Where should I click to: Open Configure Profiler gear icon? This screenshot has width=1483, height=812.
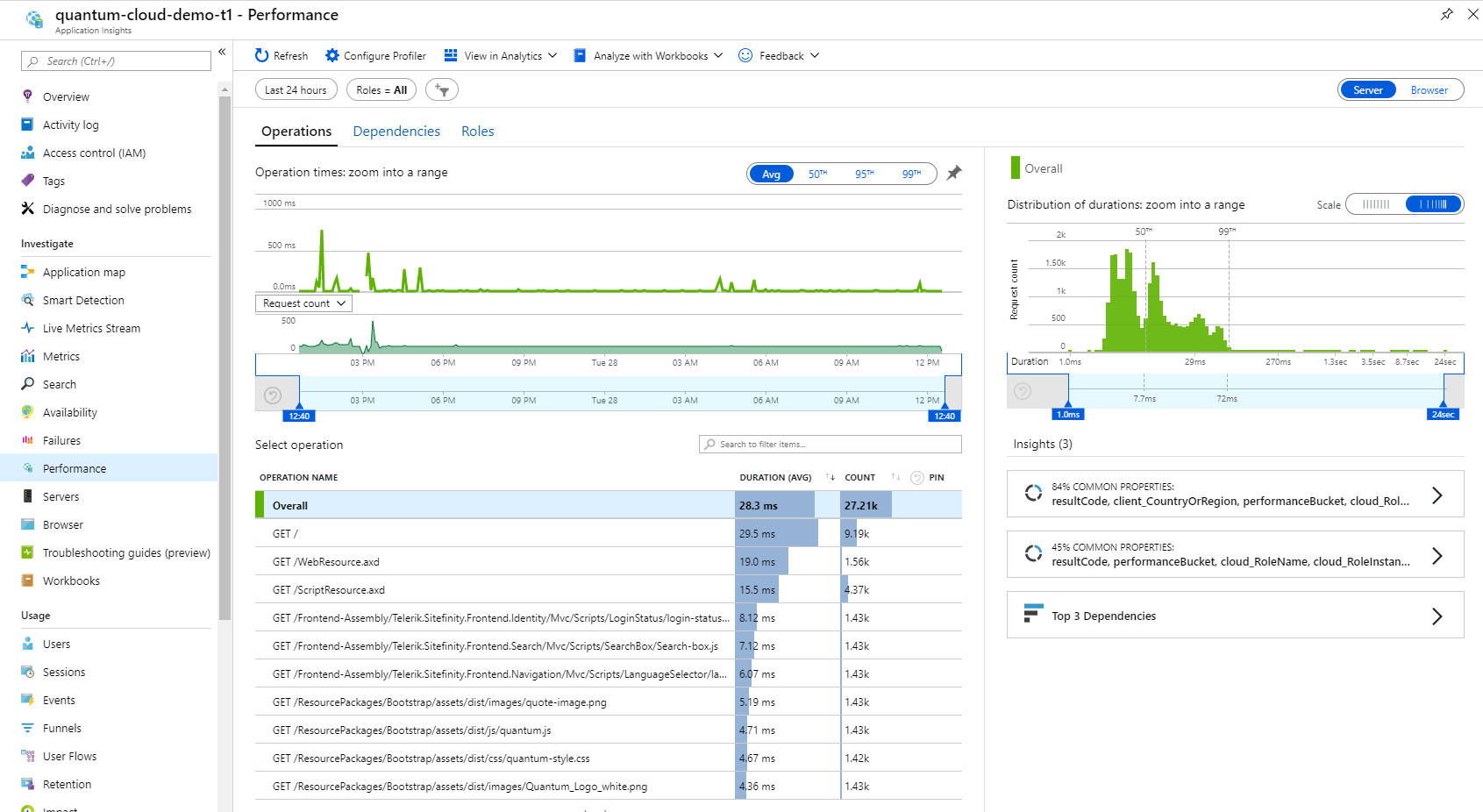click(332, 55)
